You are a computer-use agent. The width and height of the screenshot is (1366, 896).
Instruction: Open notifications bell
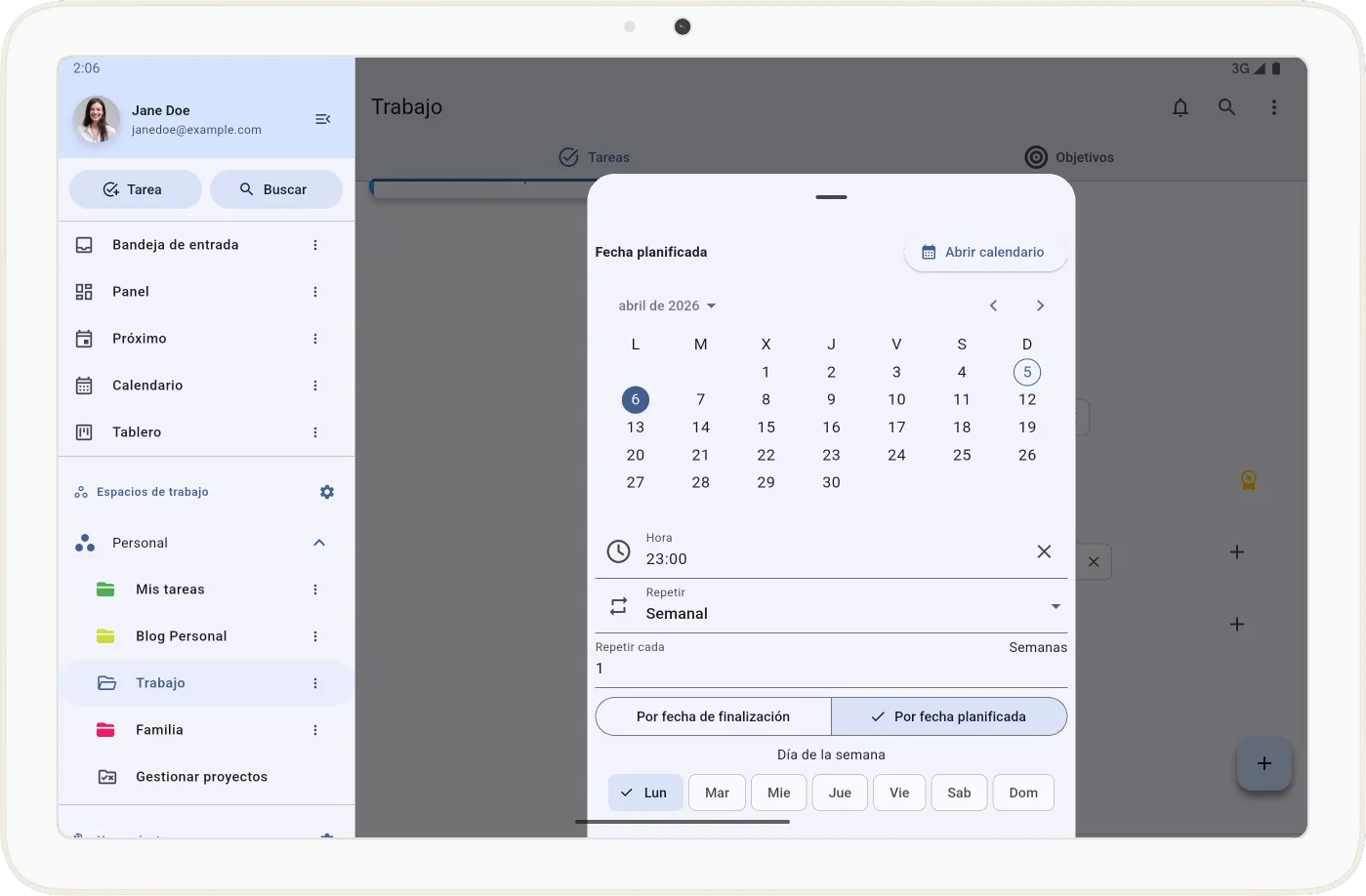[1180, 107]
